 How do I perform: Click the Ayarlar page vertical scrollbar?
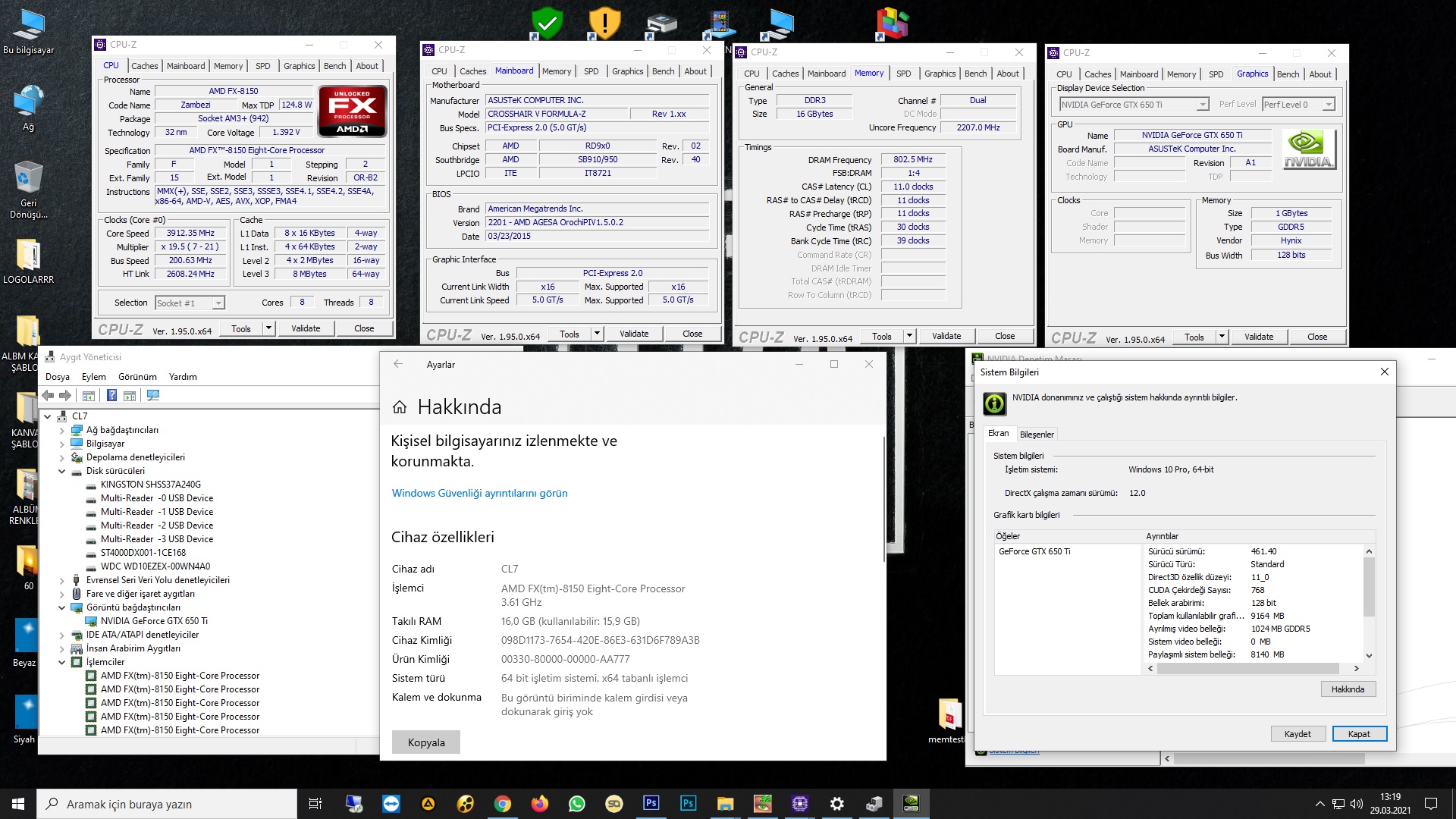pos(883,498)
